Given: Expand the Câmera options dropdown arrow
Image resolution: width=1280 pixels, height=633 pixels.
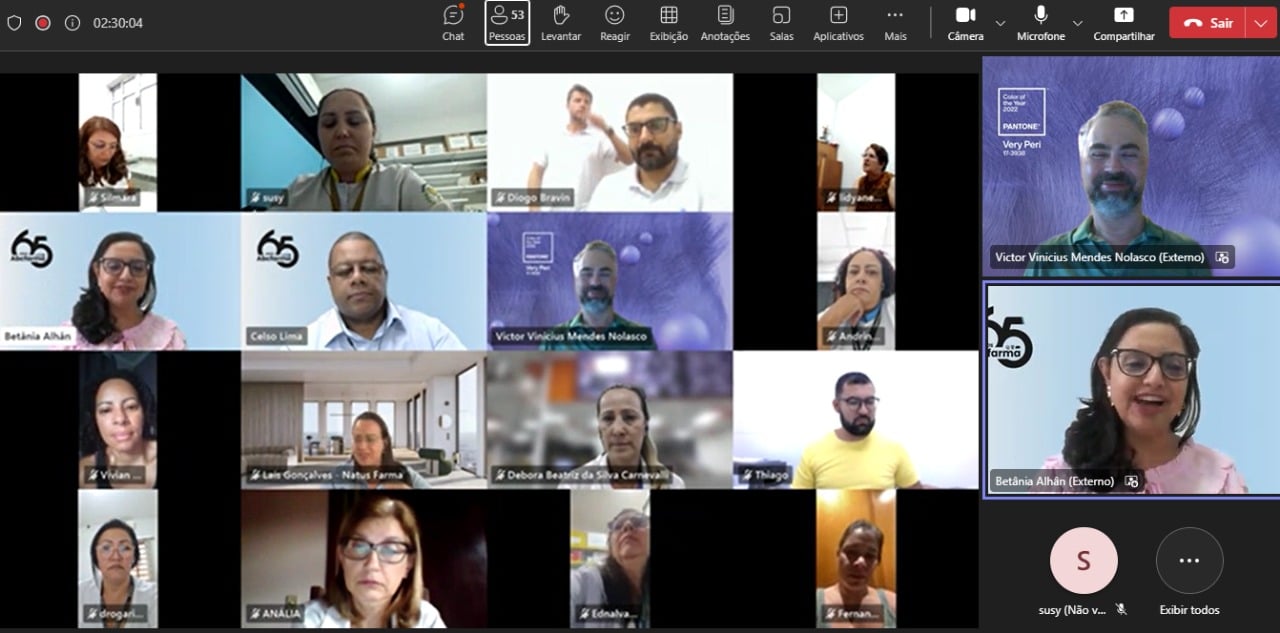Looking at the screenshot, I should (x=1000, y=23).
